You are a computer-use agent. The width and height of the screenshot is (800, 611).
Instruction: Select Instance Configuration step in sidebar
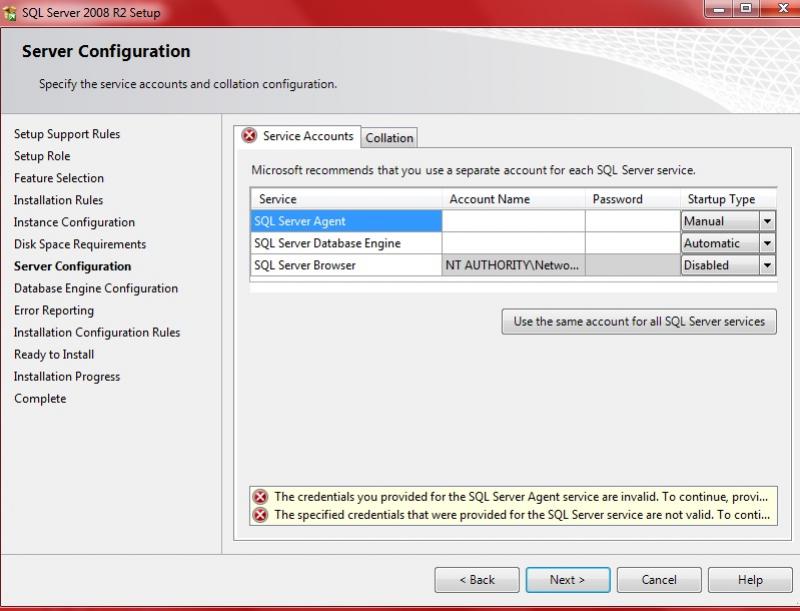[74, 222]
